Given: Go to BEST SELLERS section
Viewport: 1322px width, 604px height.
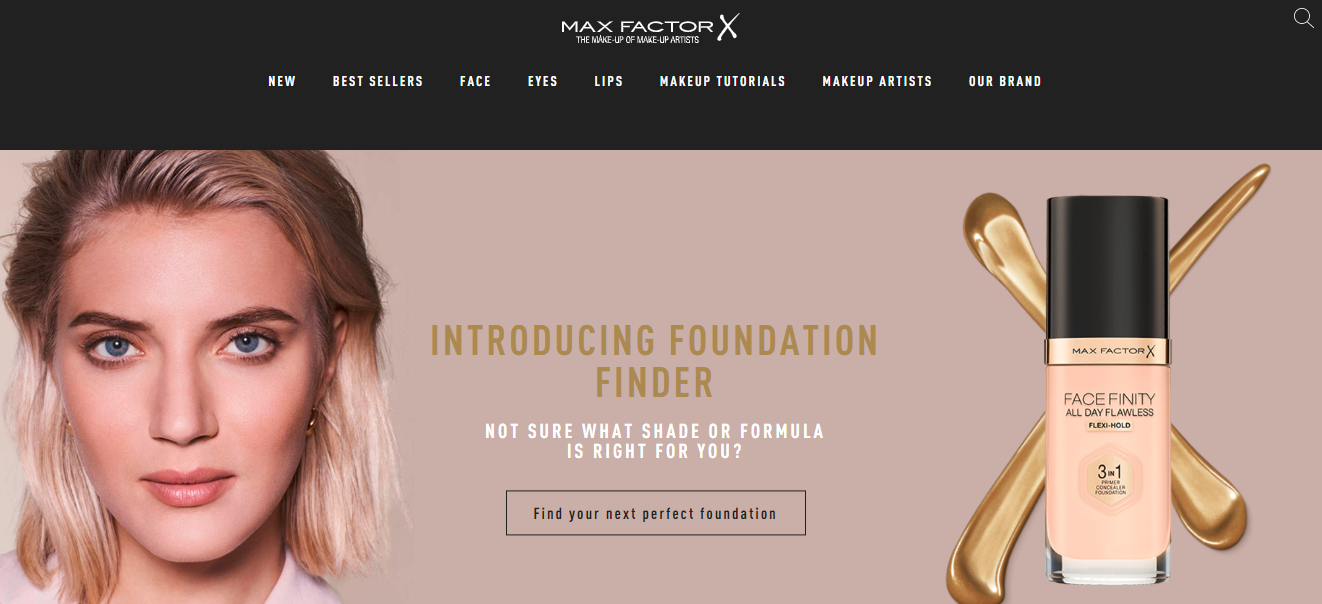Looking at the screenshot, I should pyautogui.click(x=378, y=81).
